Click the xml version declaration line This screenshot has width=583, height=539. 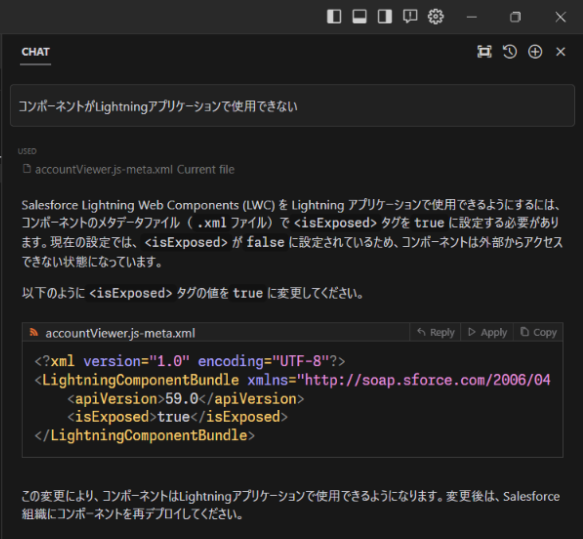coord(190,361)
